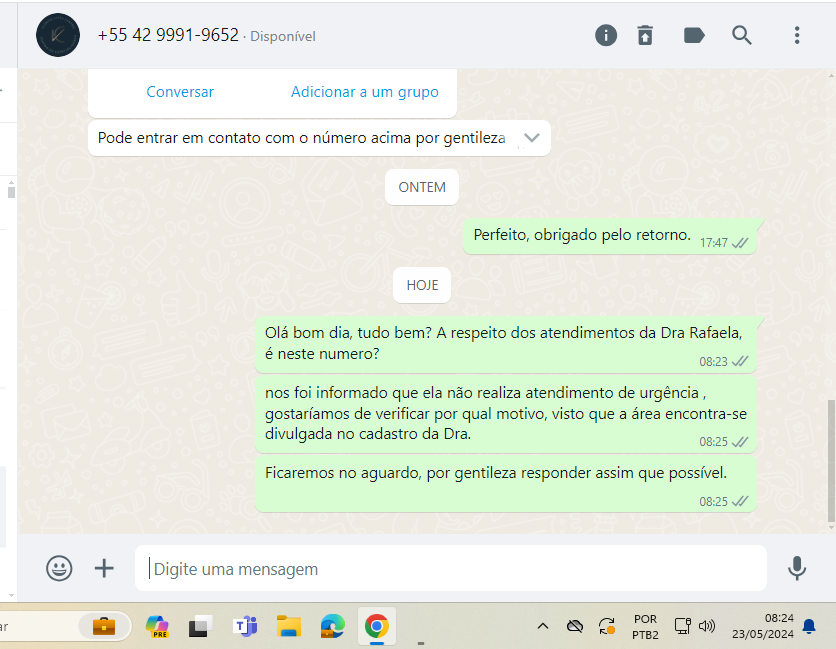Open the POR PTB2 language switcher
836x649 pixels.
click(645, 626)
